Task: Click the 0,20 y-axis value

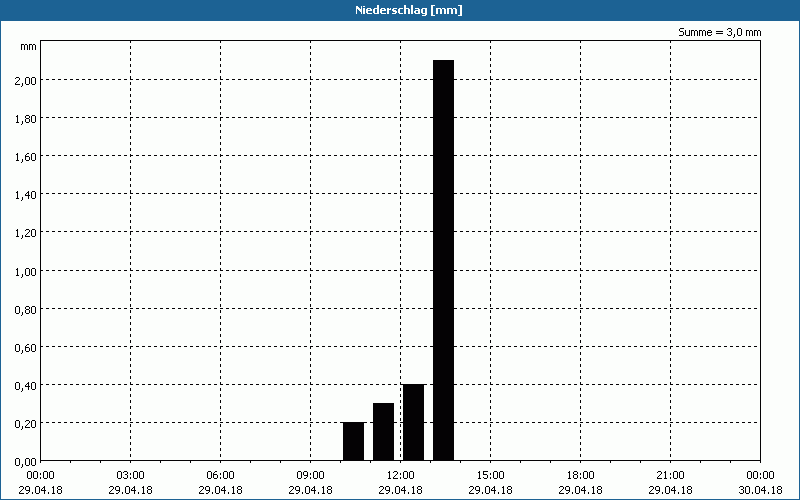Action: point(26,423)
